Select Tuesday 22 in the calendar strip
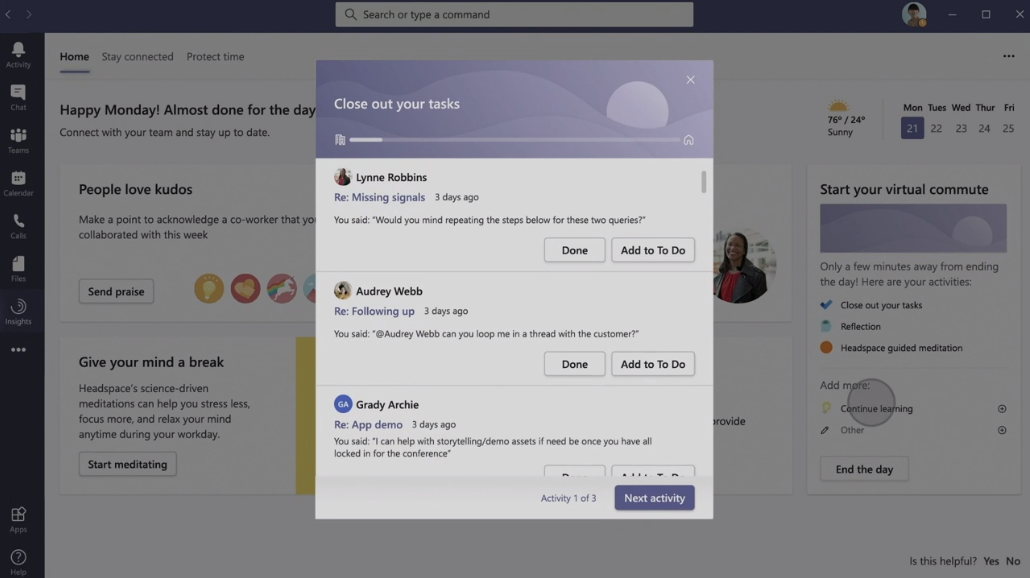 [x=936, y=128]
